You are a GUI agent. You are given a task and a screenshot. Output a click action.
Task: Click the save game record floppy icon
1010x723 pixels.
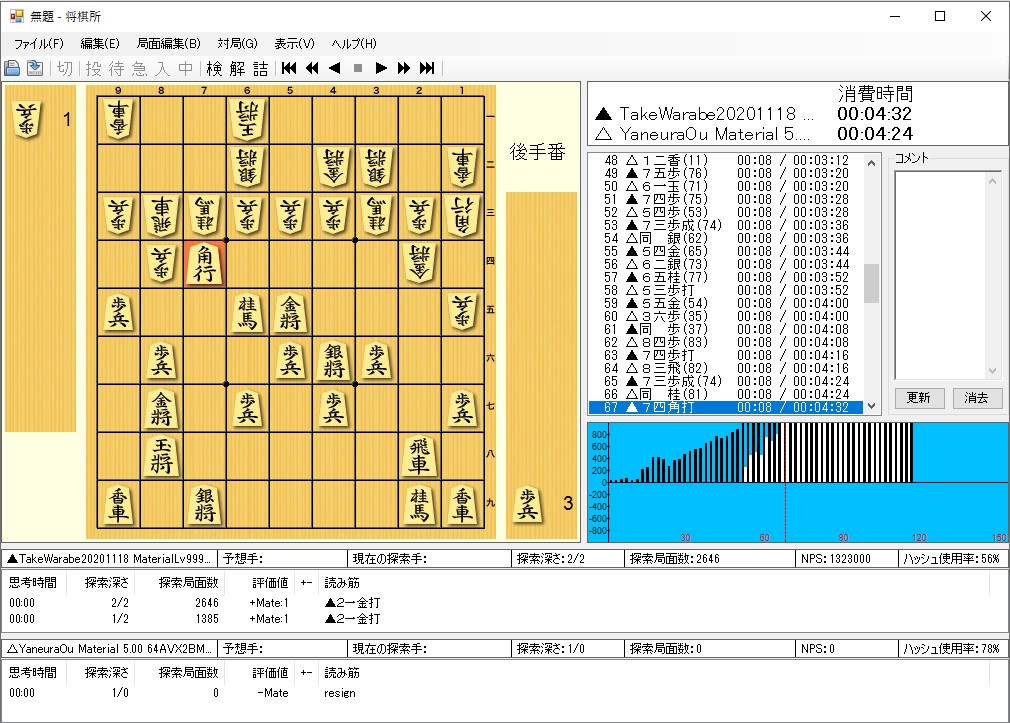coord(12,67)
